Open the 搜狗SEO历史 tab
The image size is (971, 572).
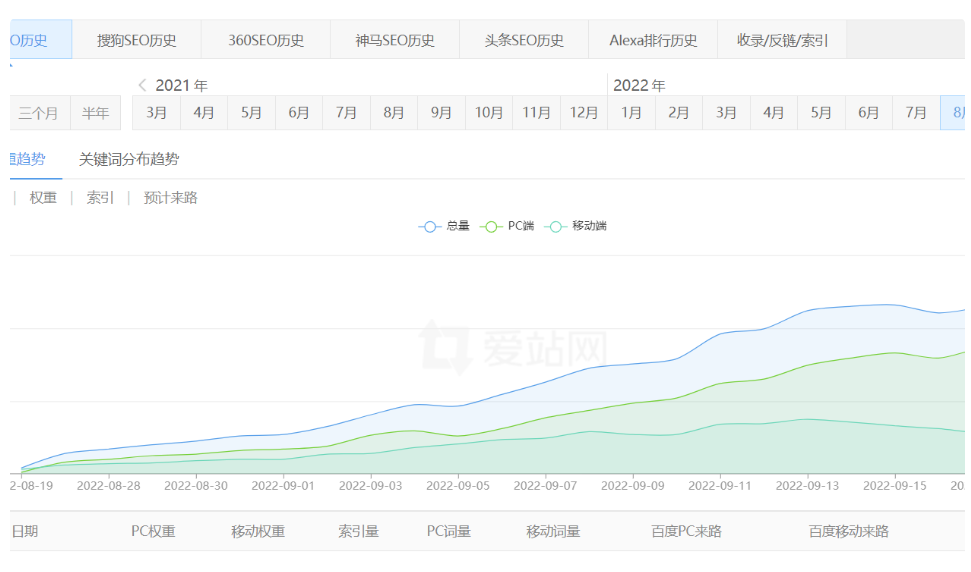pos(137,40)
